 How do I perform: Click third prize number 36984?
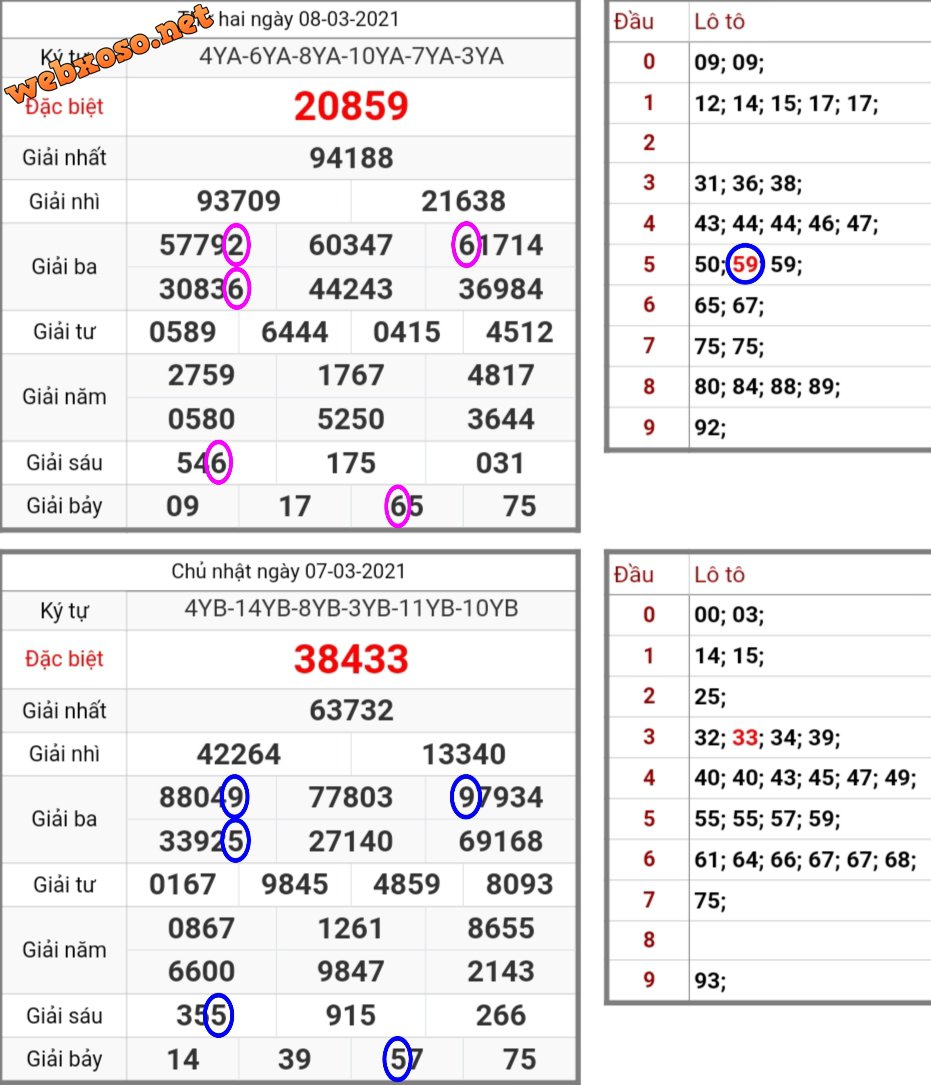click(x=500, y=289)
